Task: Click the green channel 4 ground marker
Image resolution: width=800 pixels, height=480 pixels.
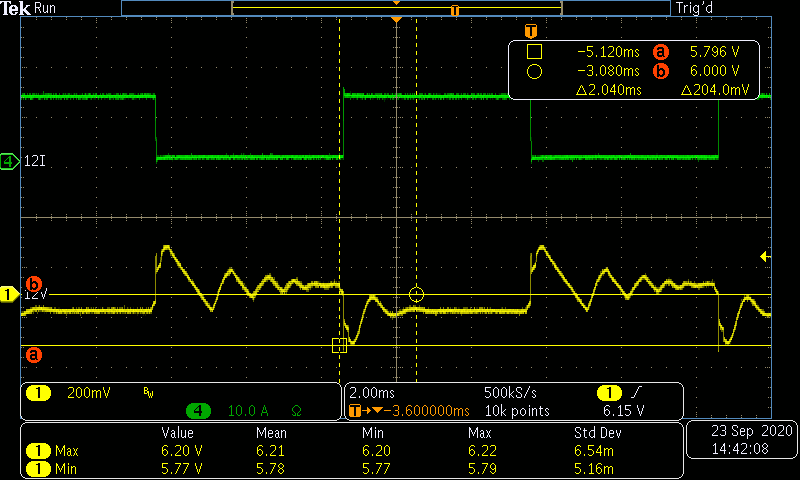Action: (9, 161)
